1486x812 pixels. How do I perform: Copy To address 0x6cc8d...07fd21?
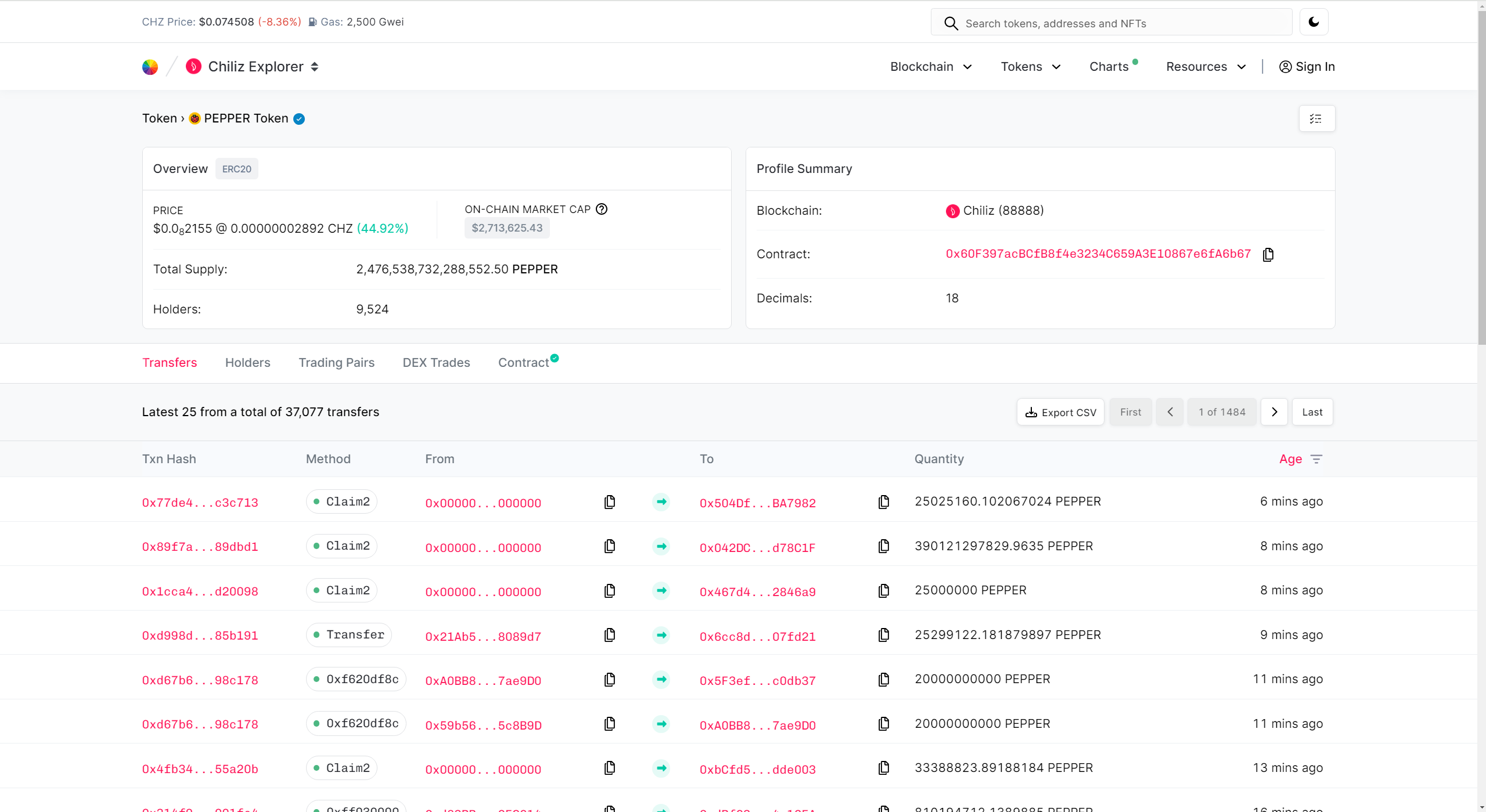click(884, 635)
